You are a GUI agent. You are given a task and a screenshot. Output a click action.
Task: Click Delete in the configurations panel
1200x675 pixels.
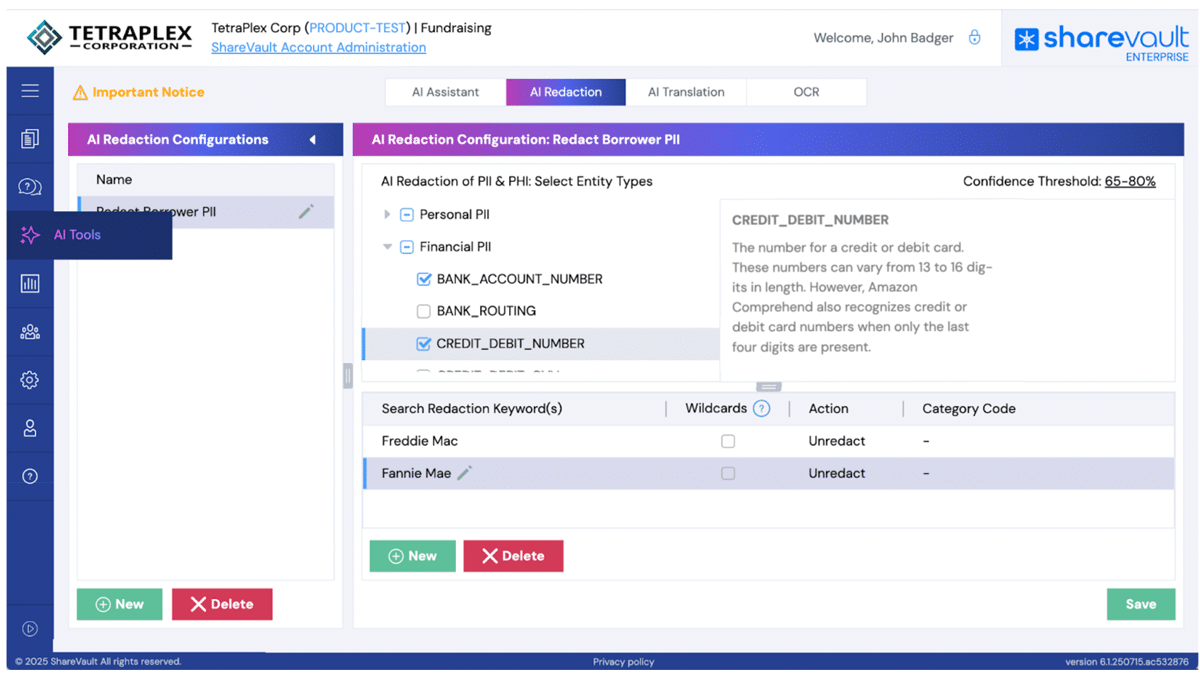[x=222, y=604]
